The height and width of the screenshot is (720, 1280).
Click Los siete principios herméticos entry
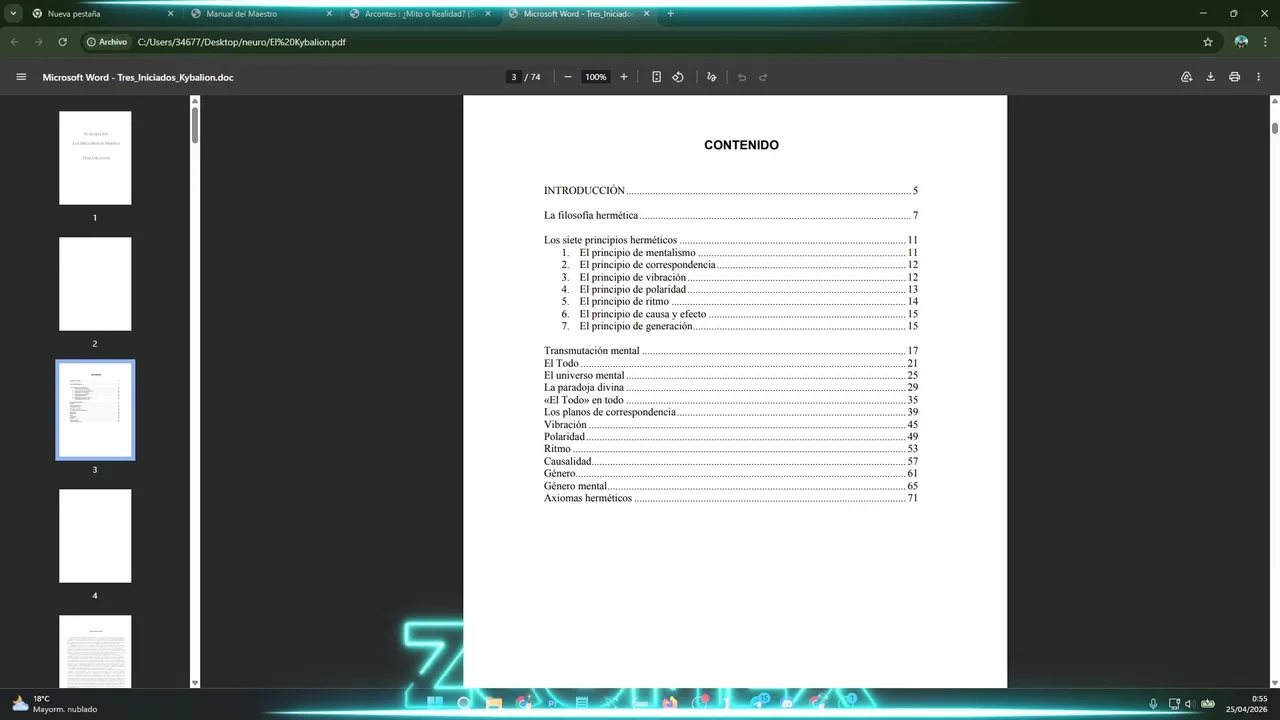(x=731, y=240)
